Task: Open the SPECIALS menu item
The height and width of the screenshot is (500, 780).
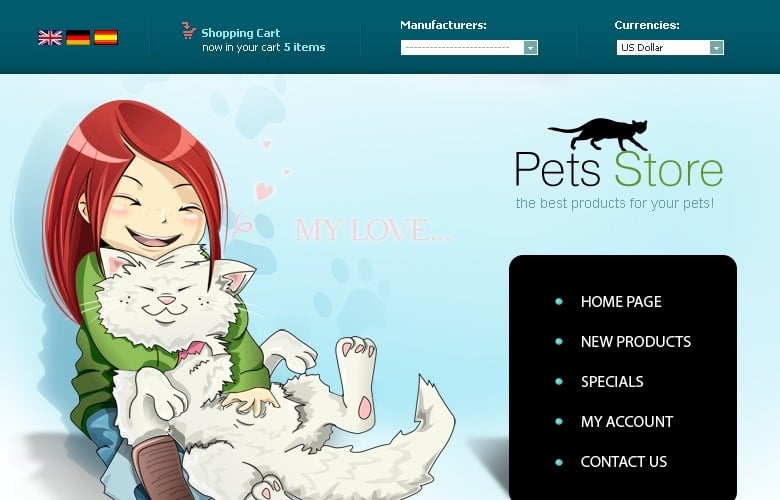Action: coord(612,382)
